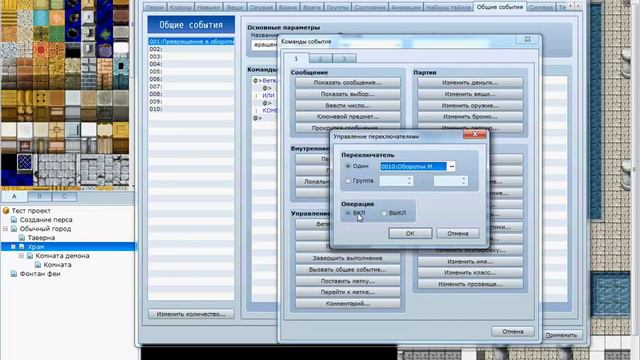The image size is (640, 360).
Task: Click Завершить выполнение command button
Action: pyautogui.click(x=347, y=258)
